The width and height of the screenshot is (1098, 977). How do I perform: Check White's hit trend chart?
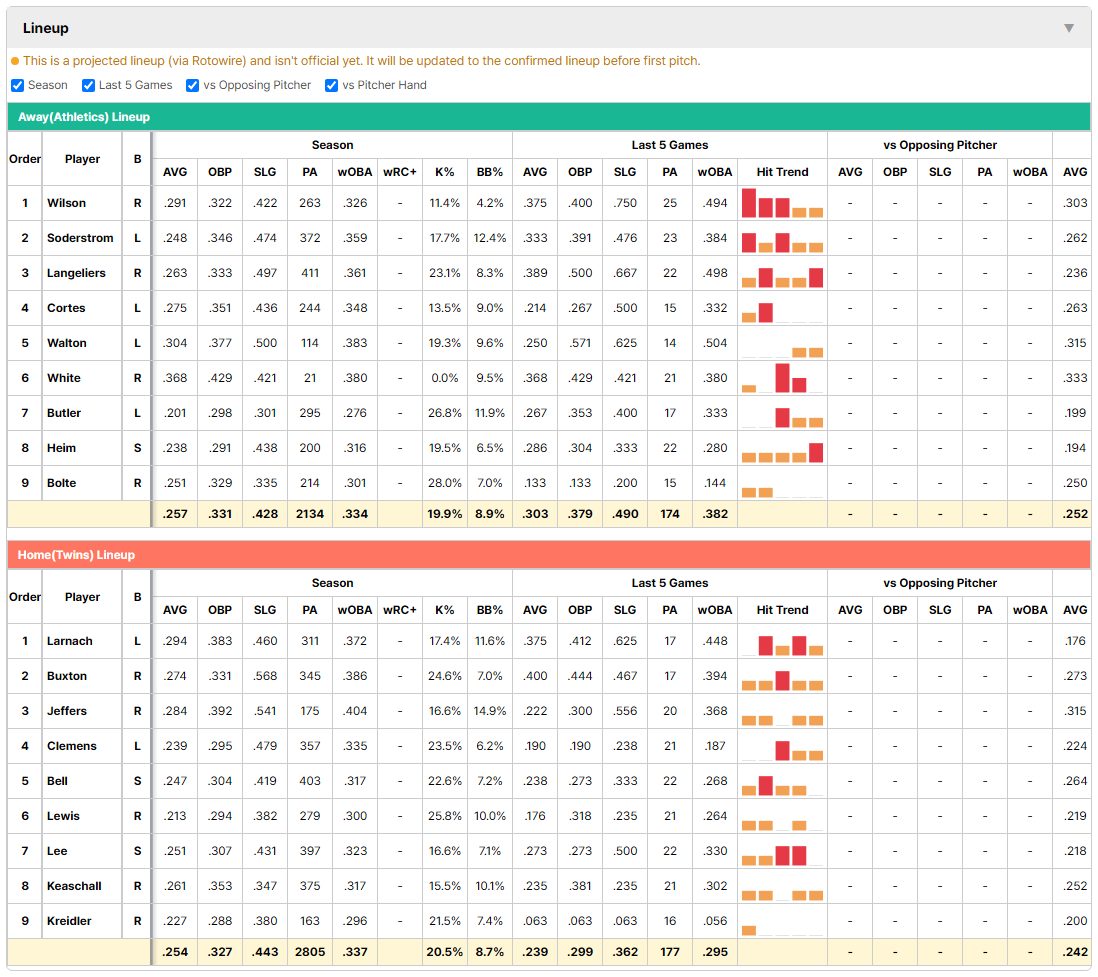782,378
